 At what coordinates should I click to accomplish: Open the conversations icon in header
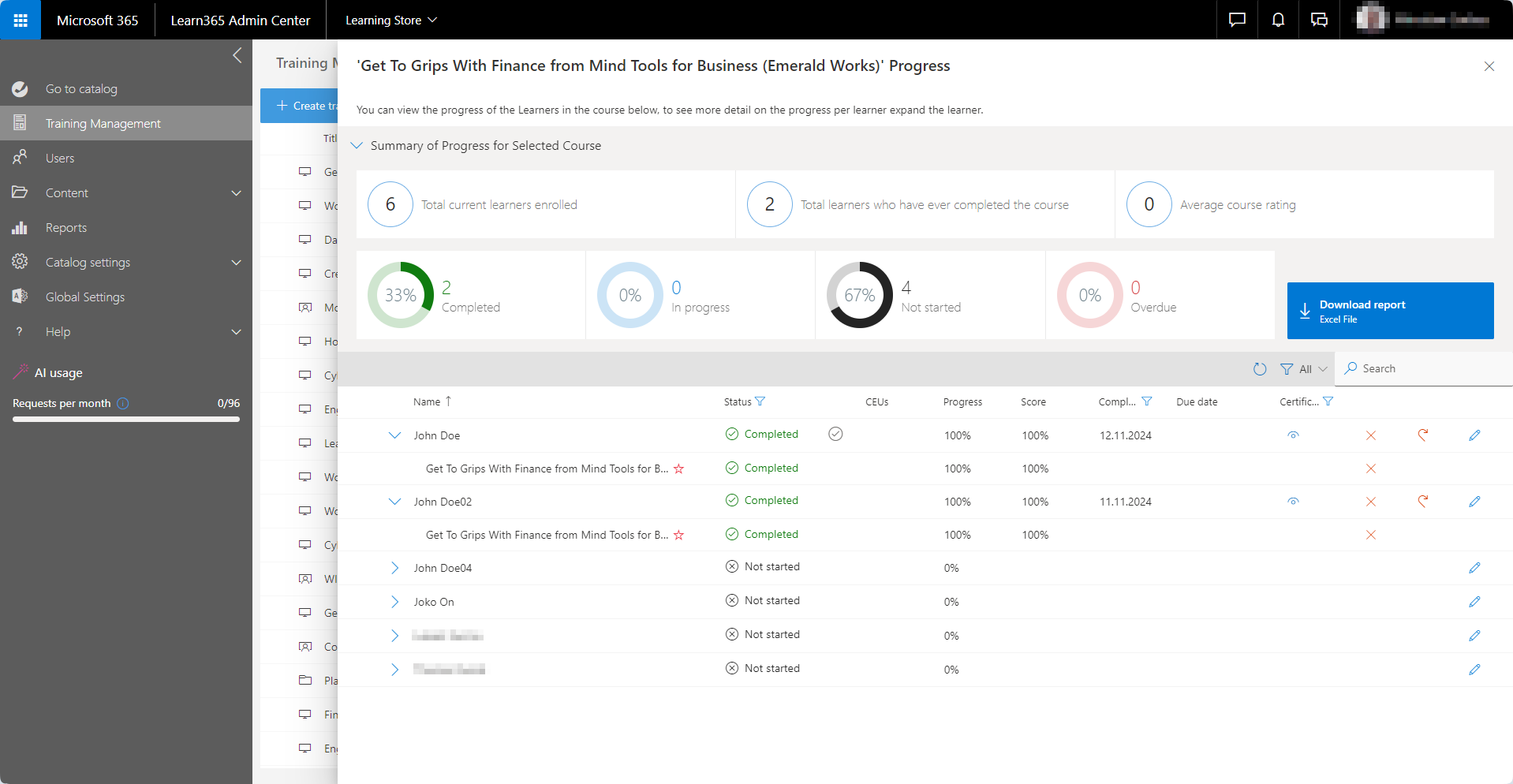tap(1319, 20)
